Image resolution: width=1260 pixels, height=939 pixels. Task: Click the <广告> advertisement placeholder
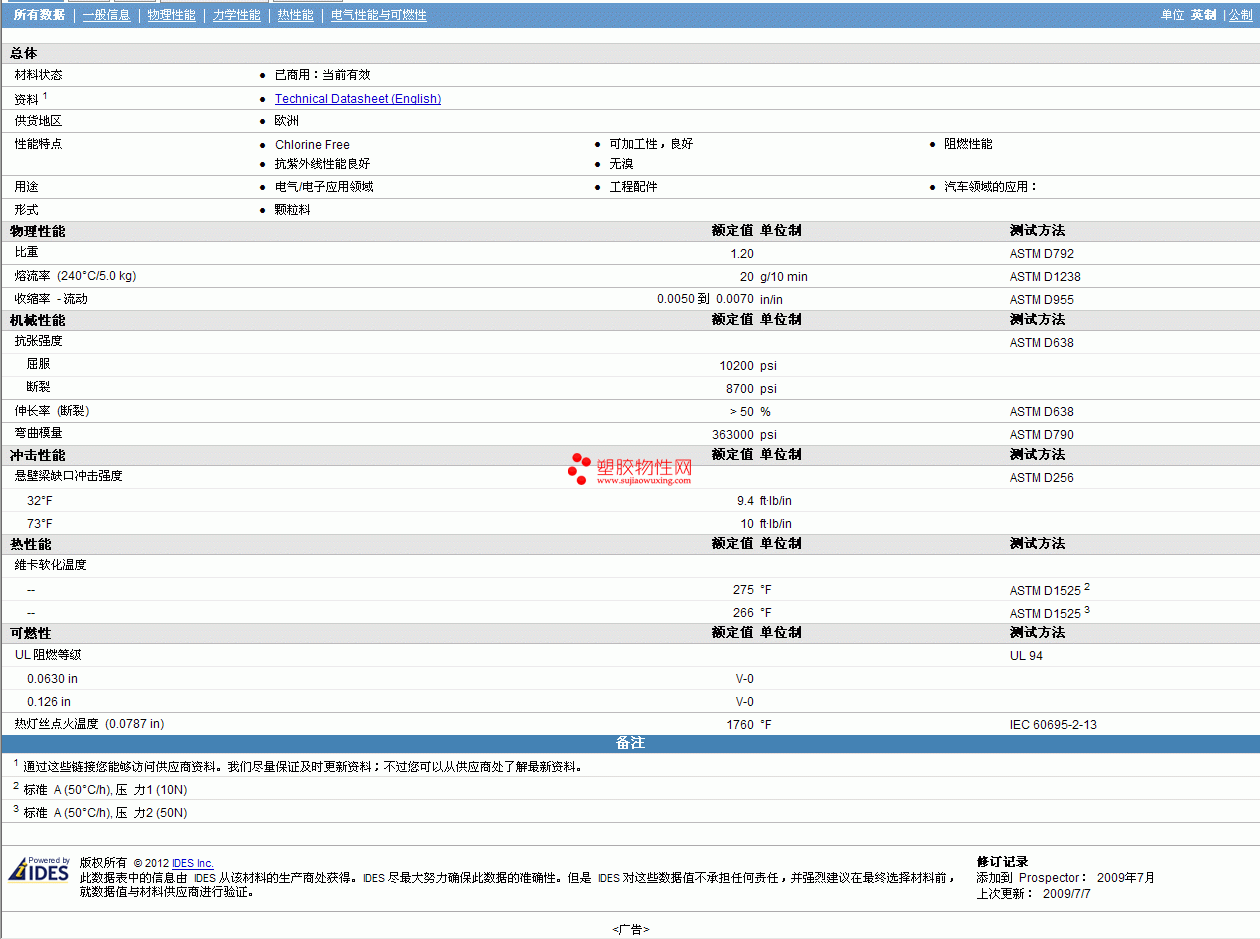coord(630,929)
